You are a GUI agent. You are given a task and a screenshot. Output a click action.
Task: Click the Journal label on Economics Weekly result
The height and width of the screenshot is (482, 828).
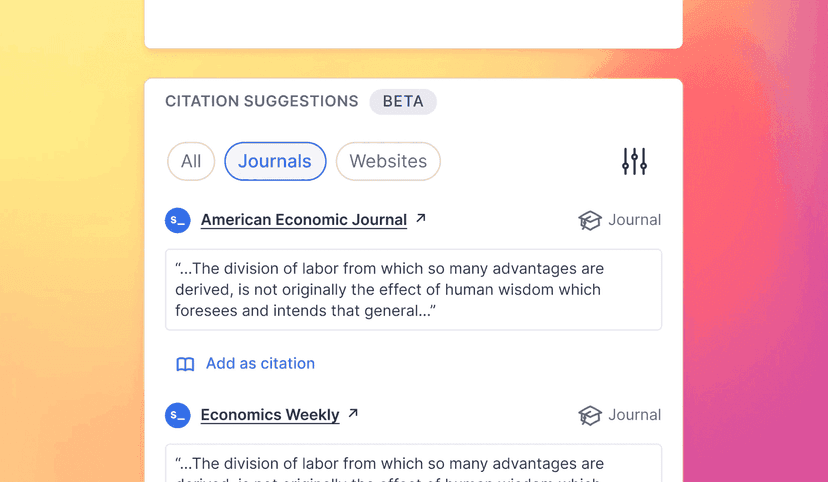click(x=634, y=415)
